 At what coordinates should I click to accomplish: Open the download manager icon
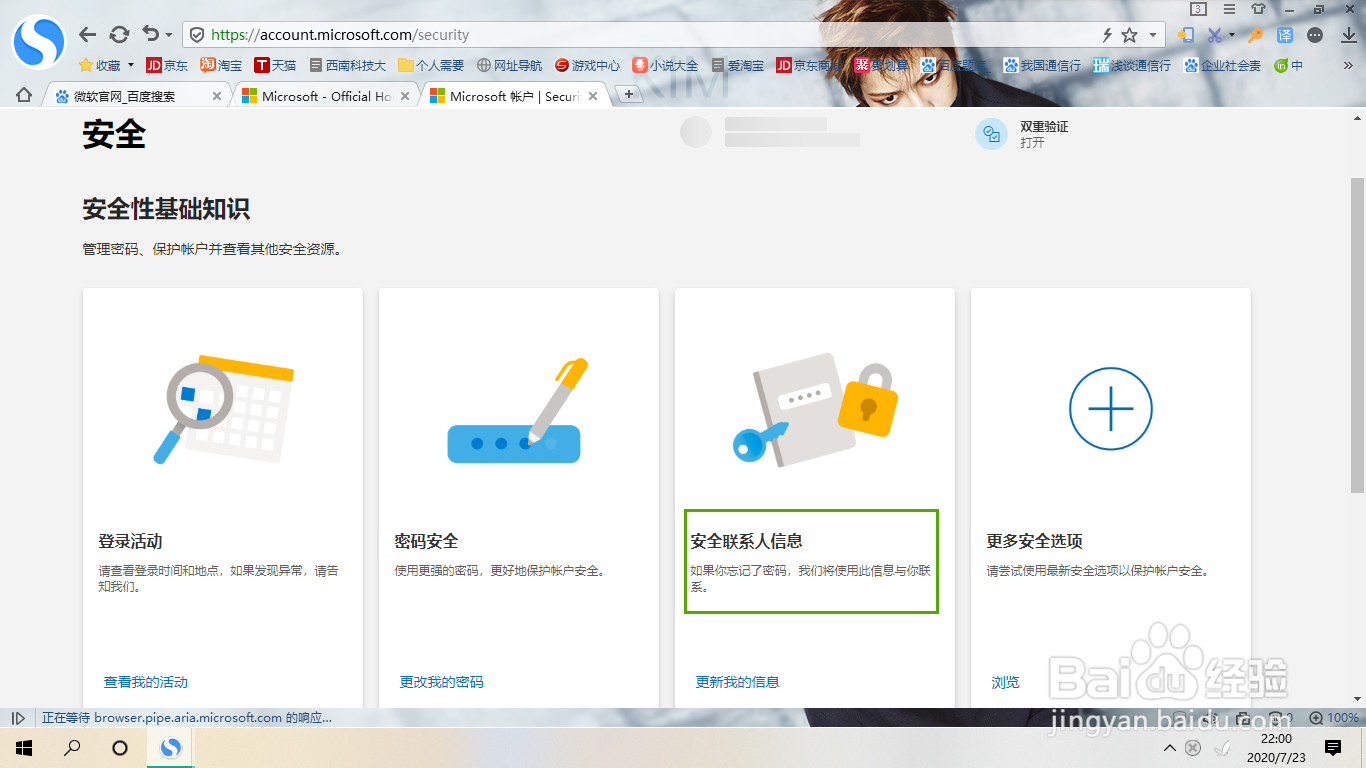(x=1346, y=35)
